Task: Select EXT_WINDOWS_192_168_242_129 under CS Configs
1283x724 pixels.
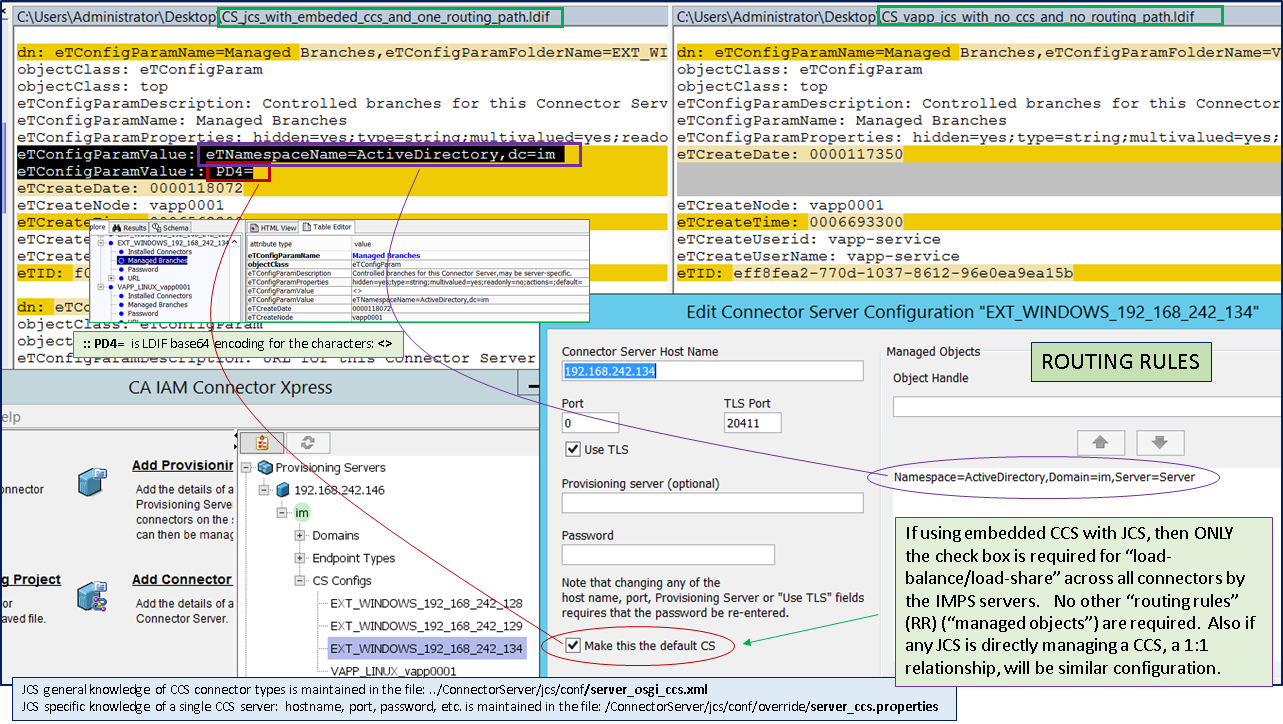Action: pyautogui.click(x=427, y=625)
